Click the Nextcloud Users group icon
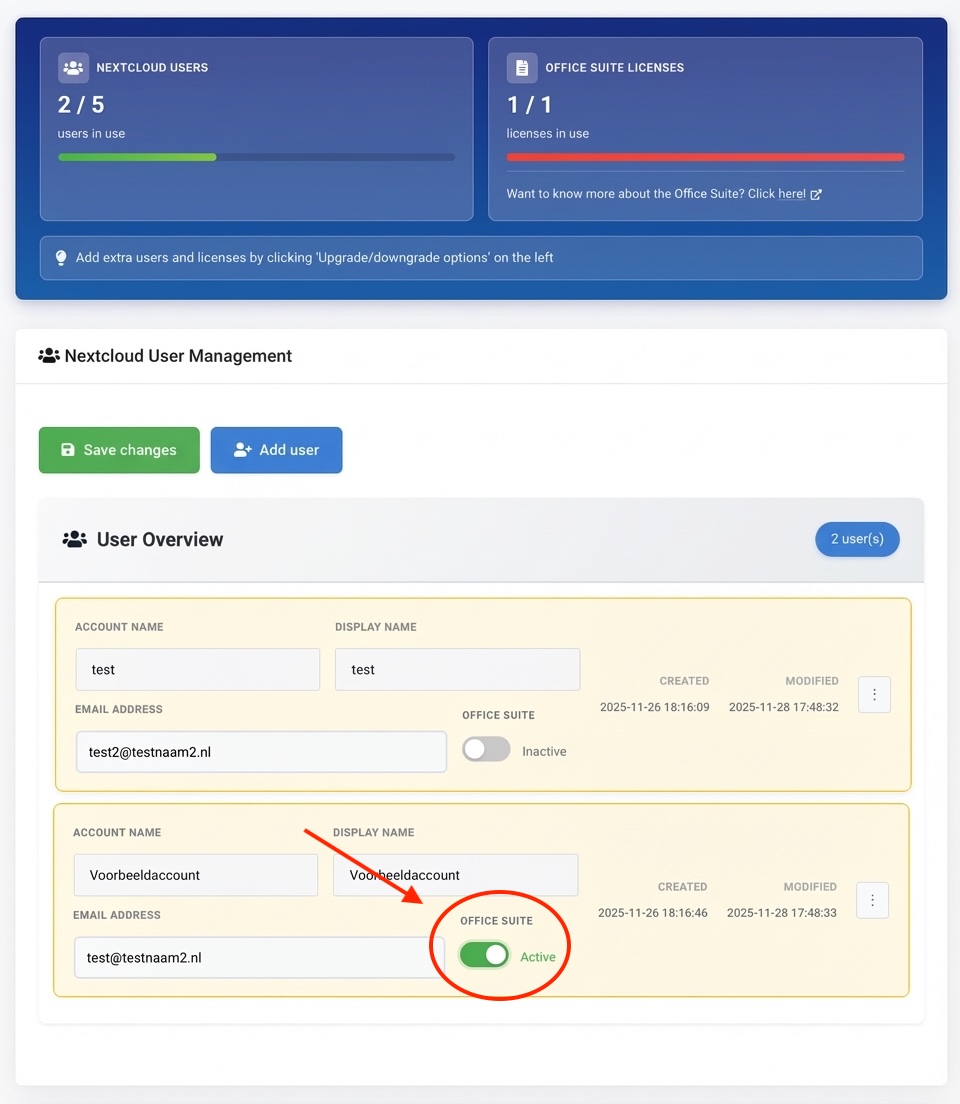Screen dimensions: 960x1104 click(73, 68)
